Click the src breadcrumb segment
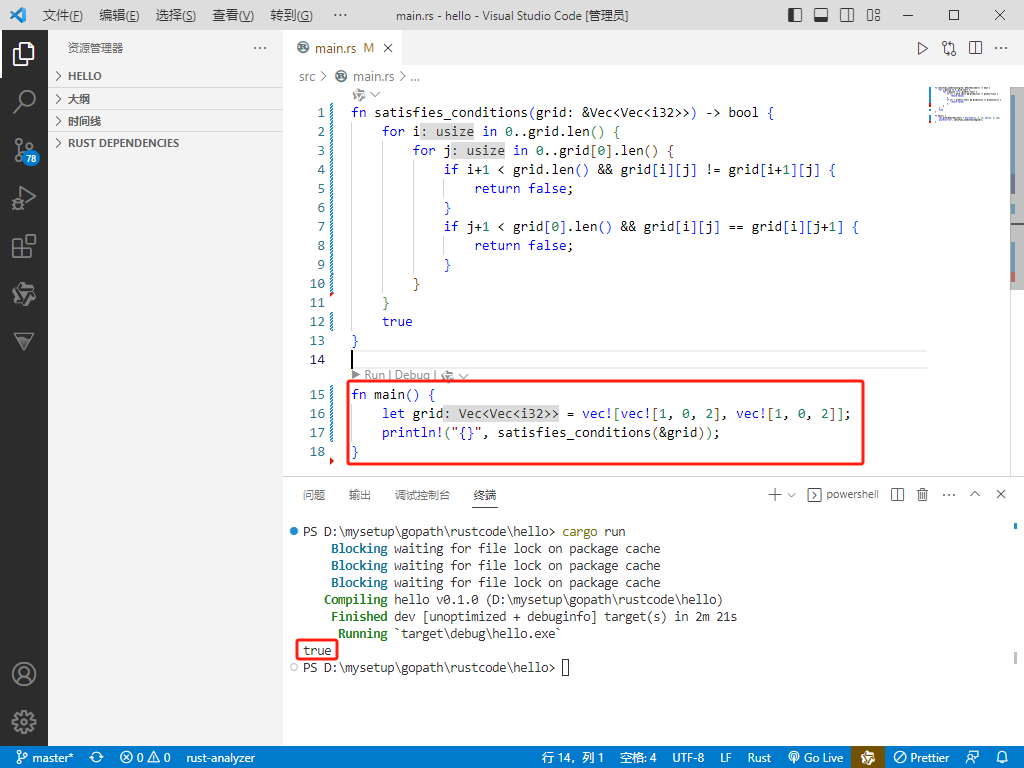The width and height of the screenshot is (1024, 768). tap(307, 76)
